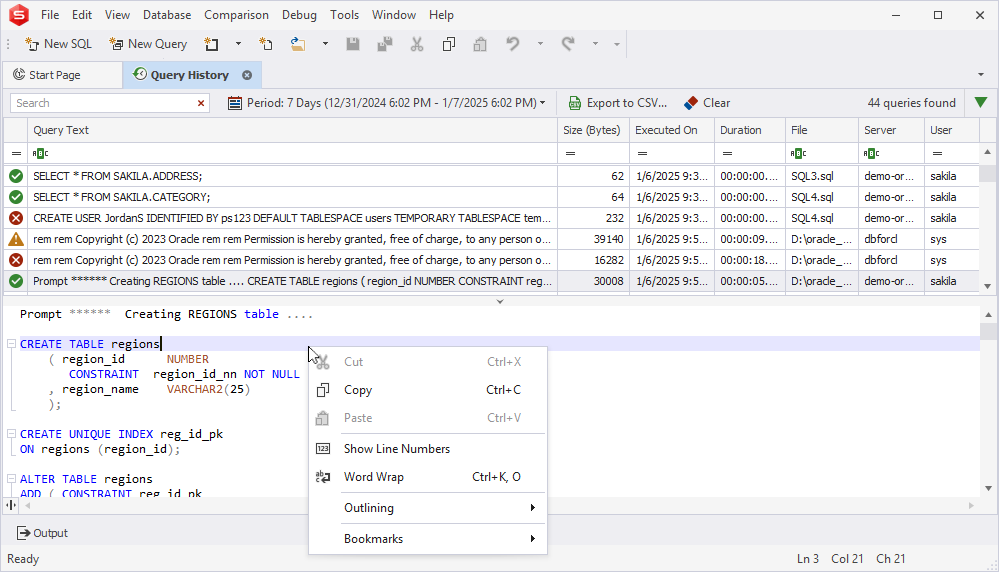Click the new item with star icon
Screen dimensions: 999x572
pyautogui.click(x=266, y=44)
